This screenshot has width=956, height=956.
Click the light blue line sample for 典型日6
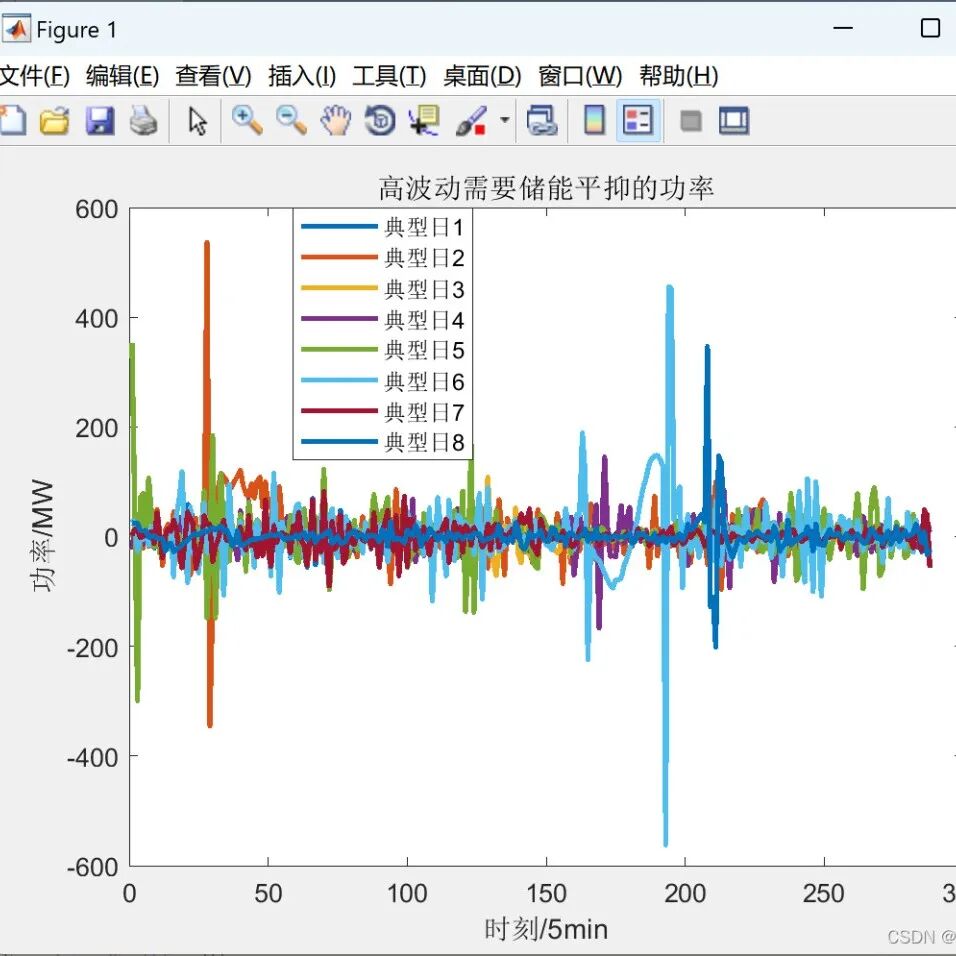pos(340,380)
